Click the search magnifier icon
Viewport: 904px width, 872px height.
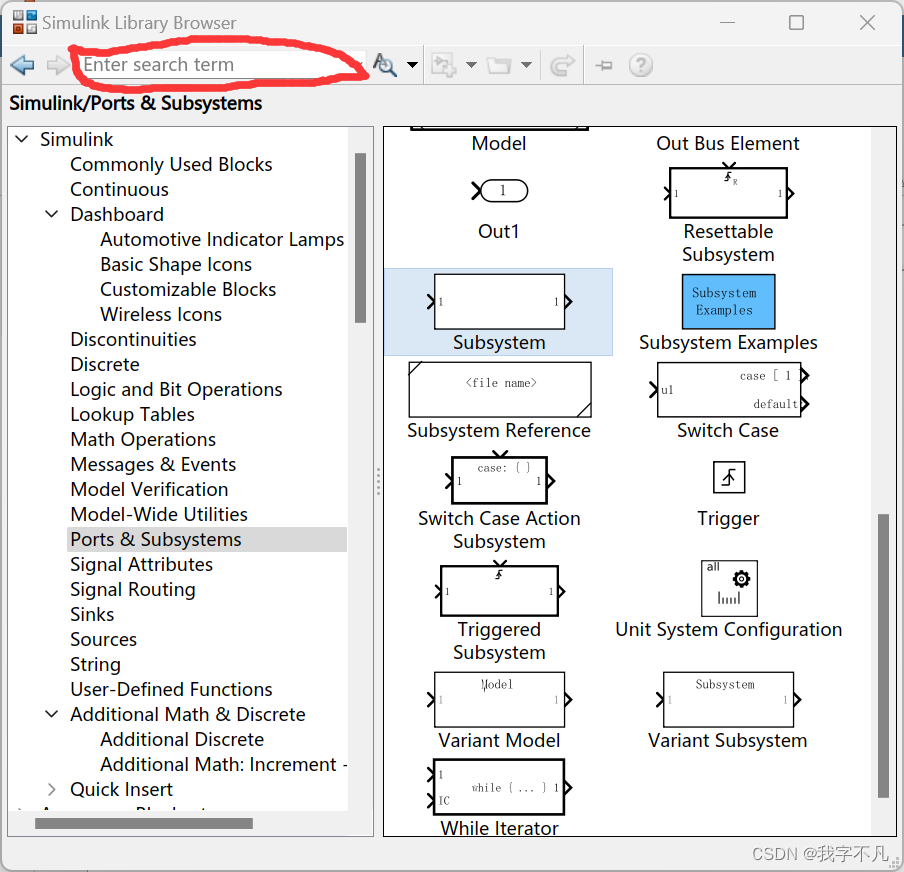(384, 65)
